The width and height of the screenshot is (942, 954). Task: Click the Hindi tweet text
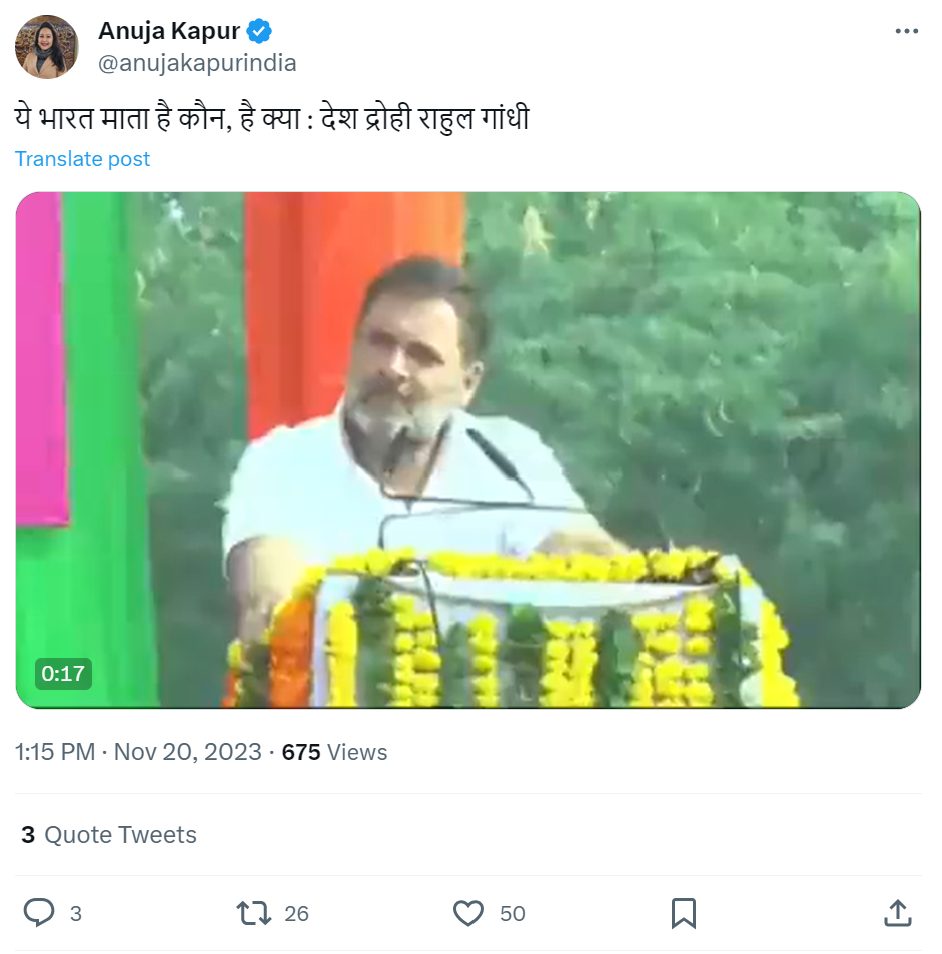272,118
